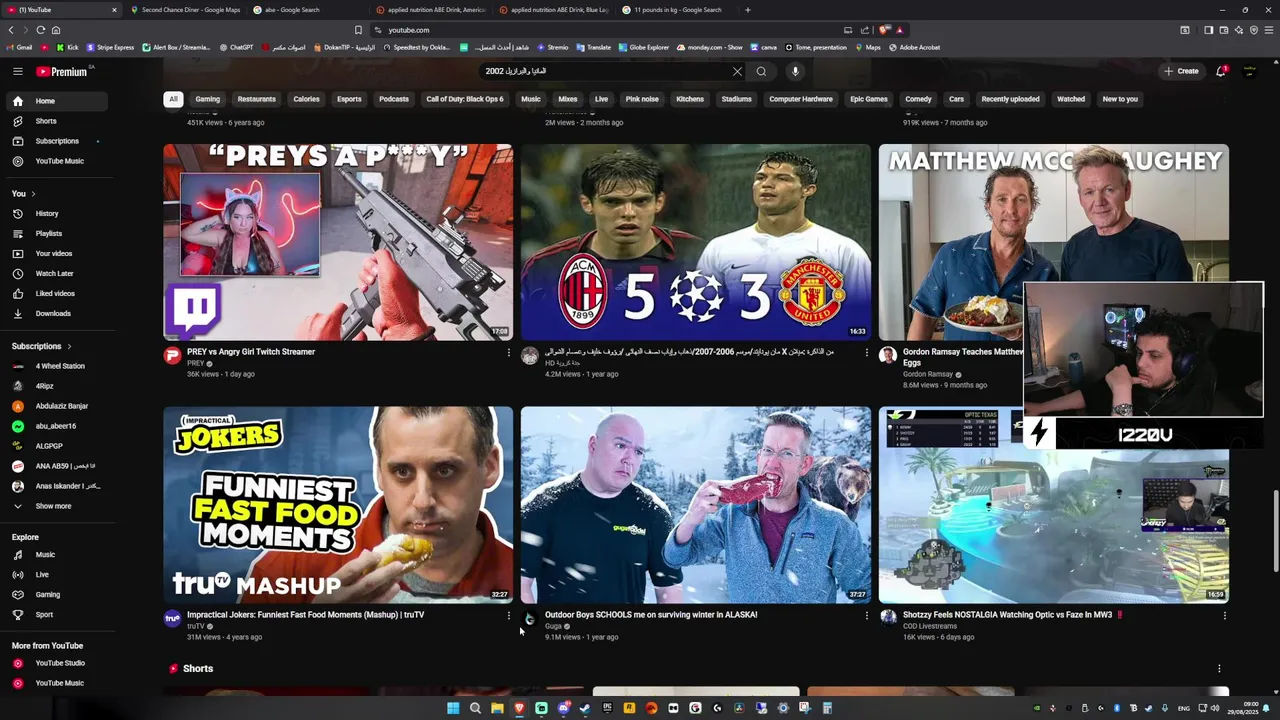This screenshot has height=720, width=1280.
Task: Open more options for Shotzzy video
Action: pos(1224,615)
